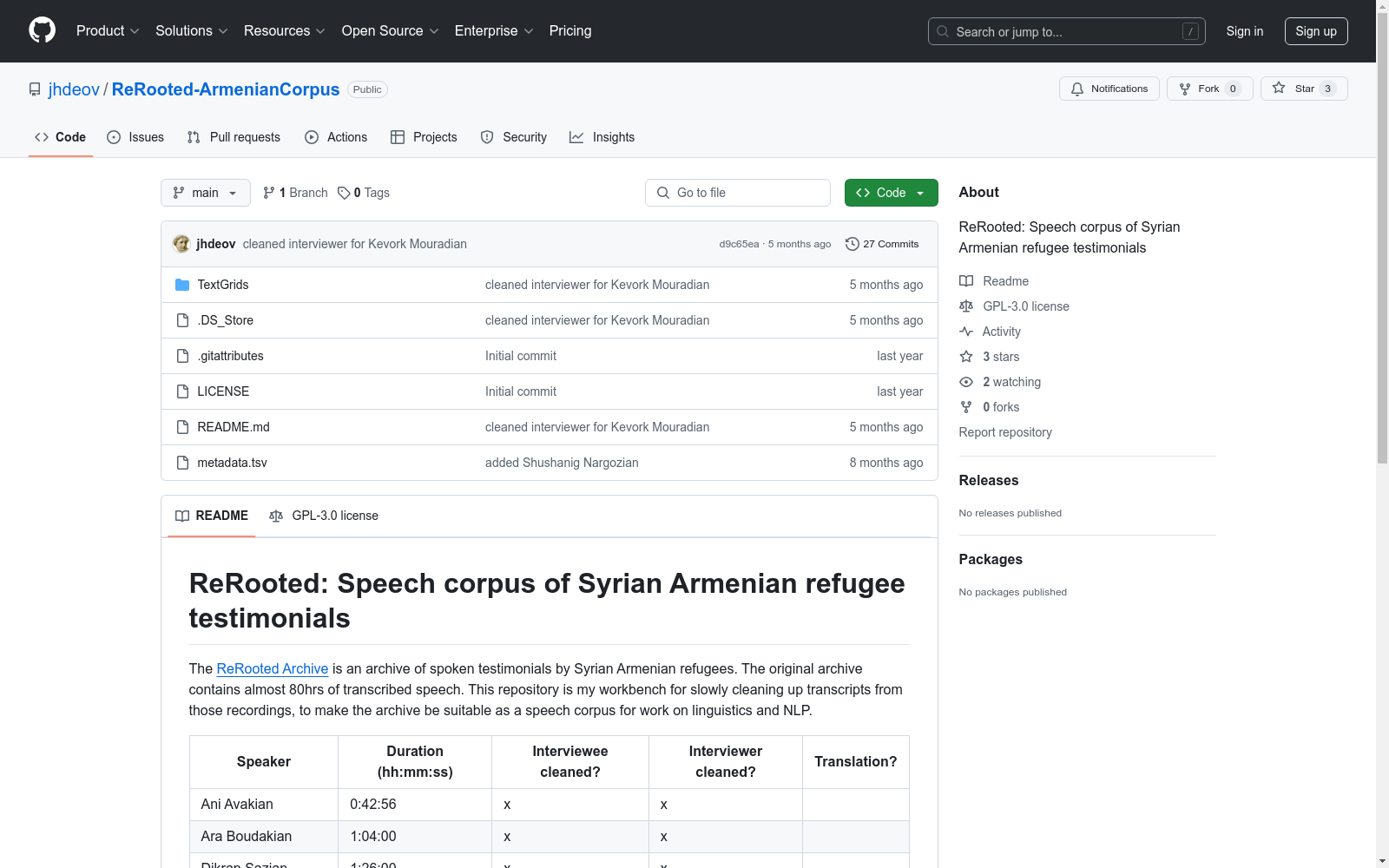Open the Security tab

[x=514, y=137]
